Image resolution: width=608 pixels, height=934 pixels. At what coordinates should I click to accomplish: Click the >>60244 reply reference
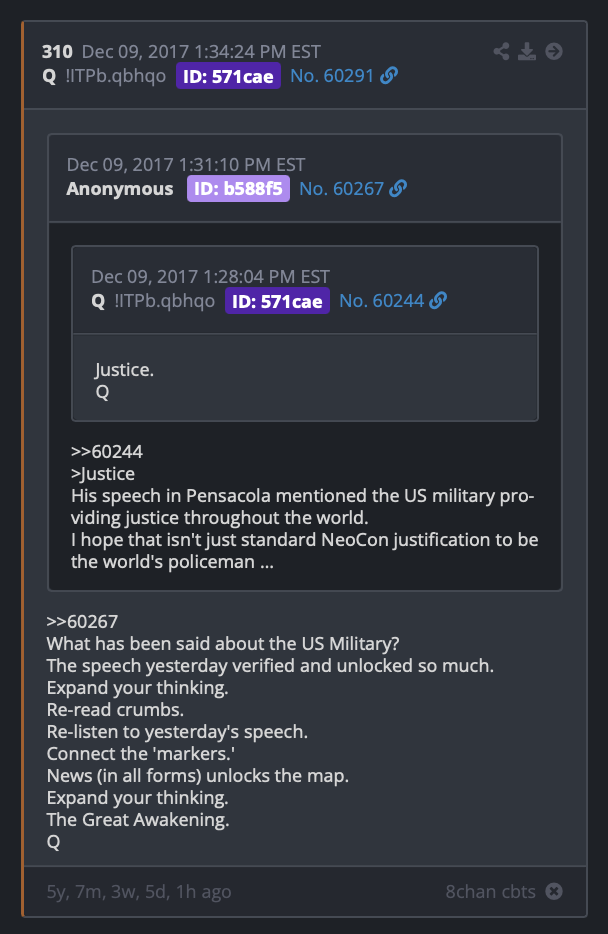(107, 452)
